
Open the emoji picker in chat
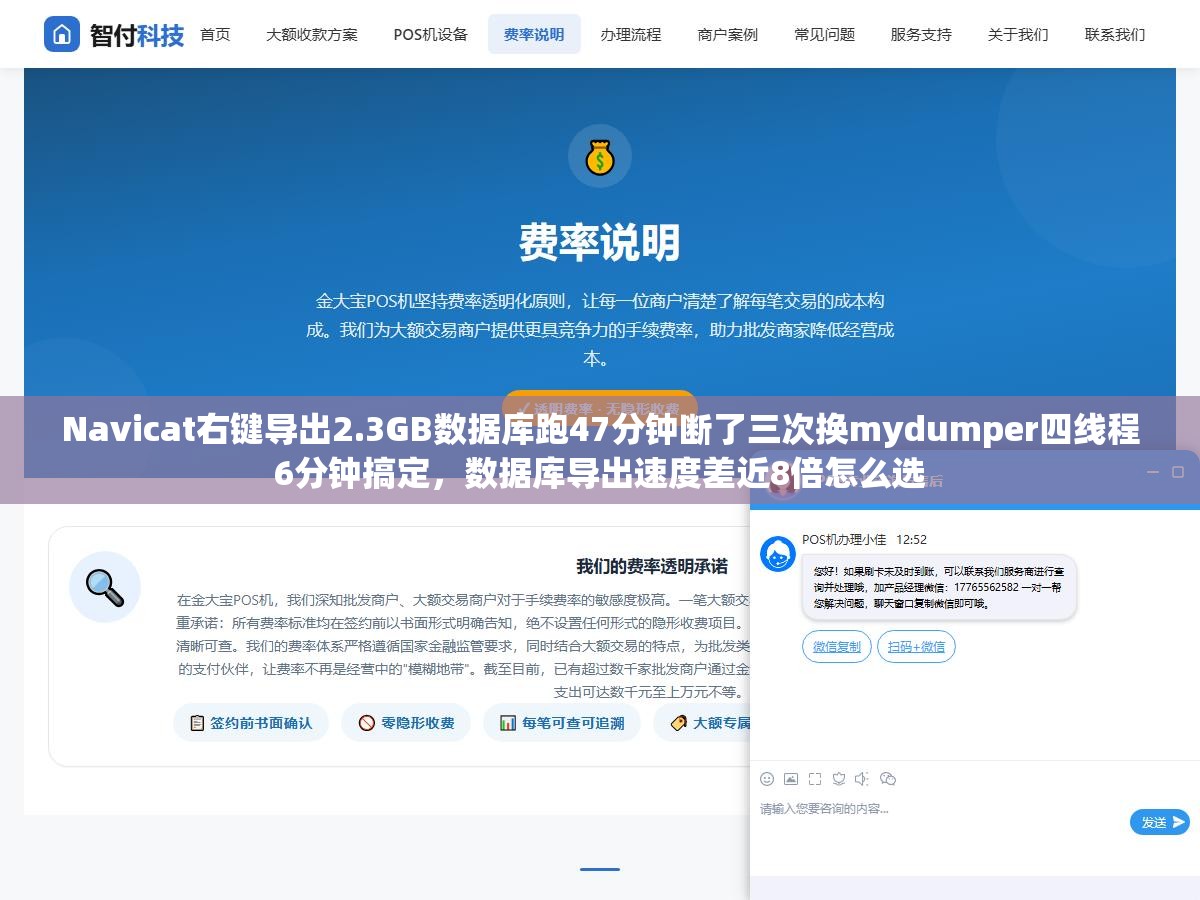pos(767,779)
